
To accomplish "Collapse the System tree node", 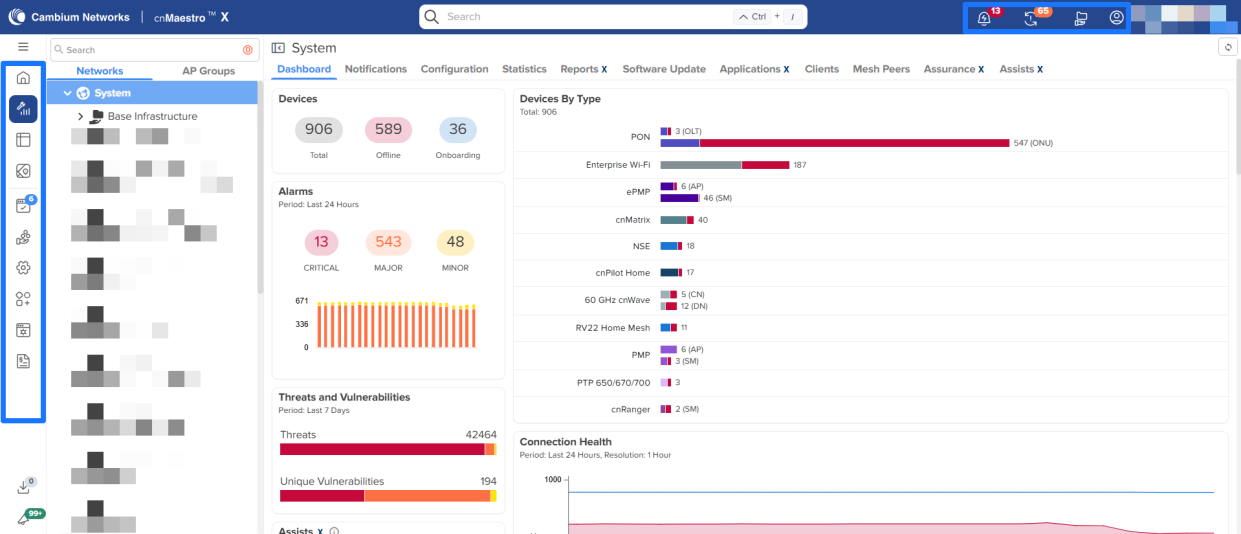I will [67, 93].
